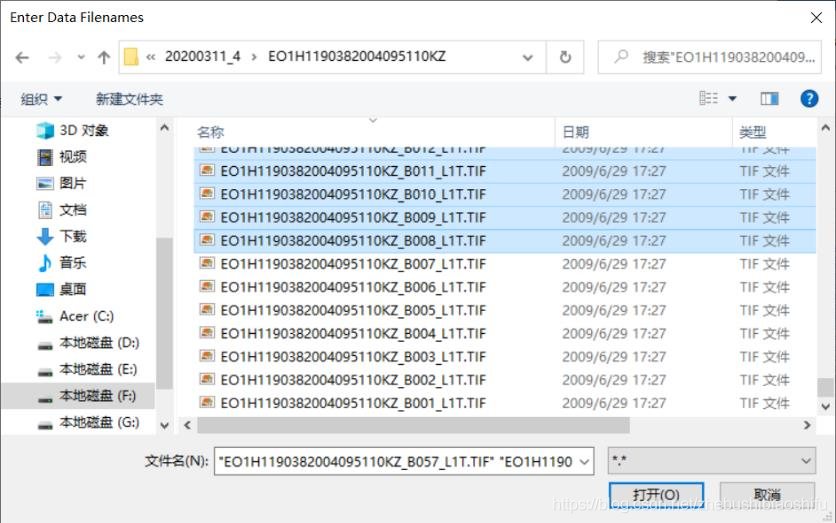
Task: Change the view layout icon
Action: (x=709, y=98)
